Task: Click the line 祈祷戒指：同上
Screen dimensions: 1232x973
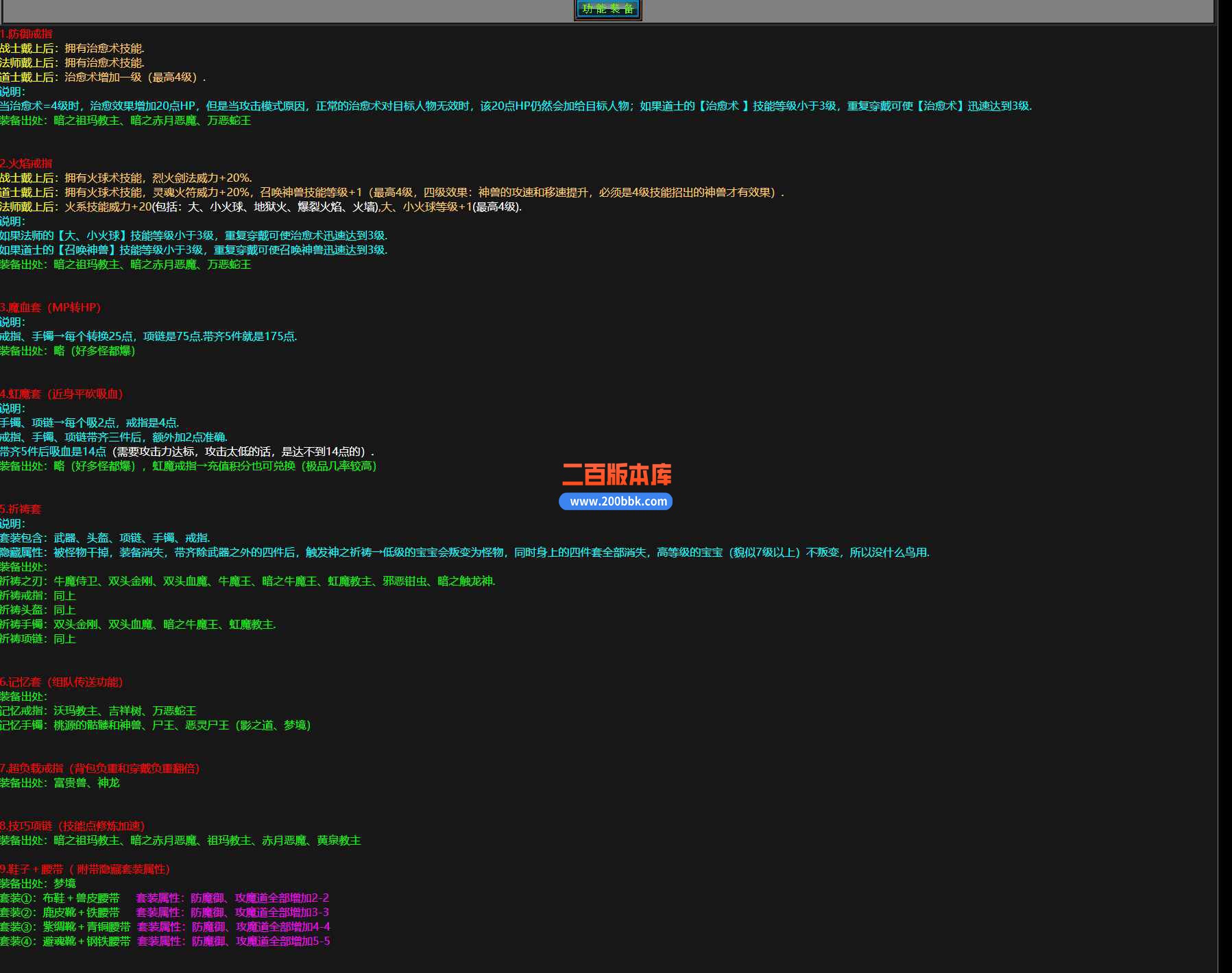Action: 38,595
